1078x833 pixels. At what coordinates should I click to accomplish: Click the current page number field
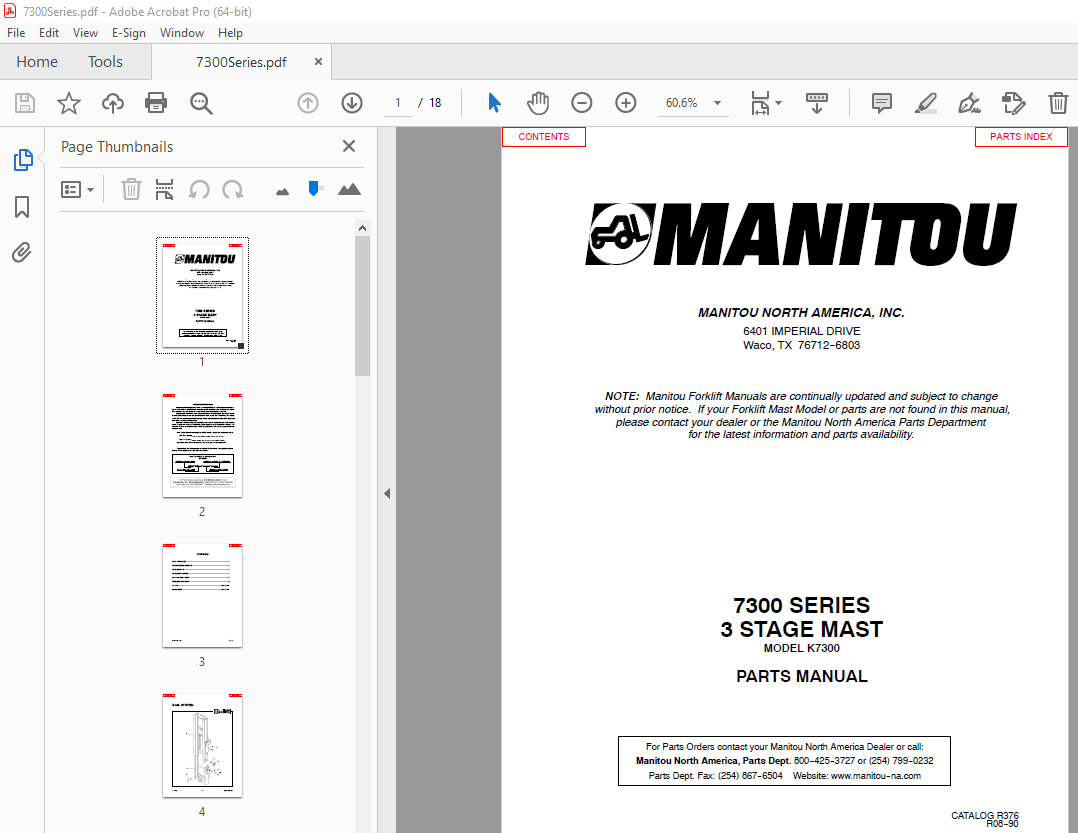(x=397, y=103)
